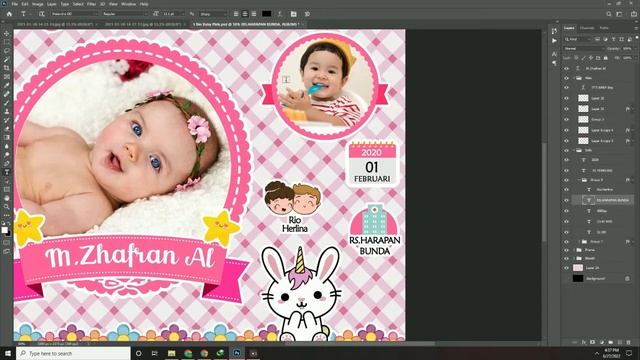Switch to the Paths tab
Screen dimensions: 640x360
pos(604,28)
